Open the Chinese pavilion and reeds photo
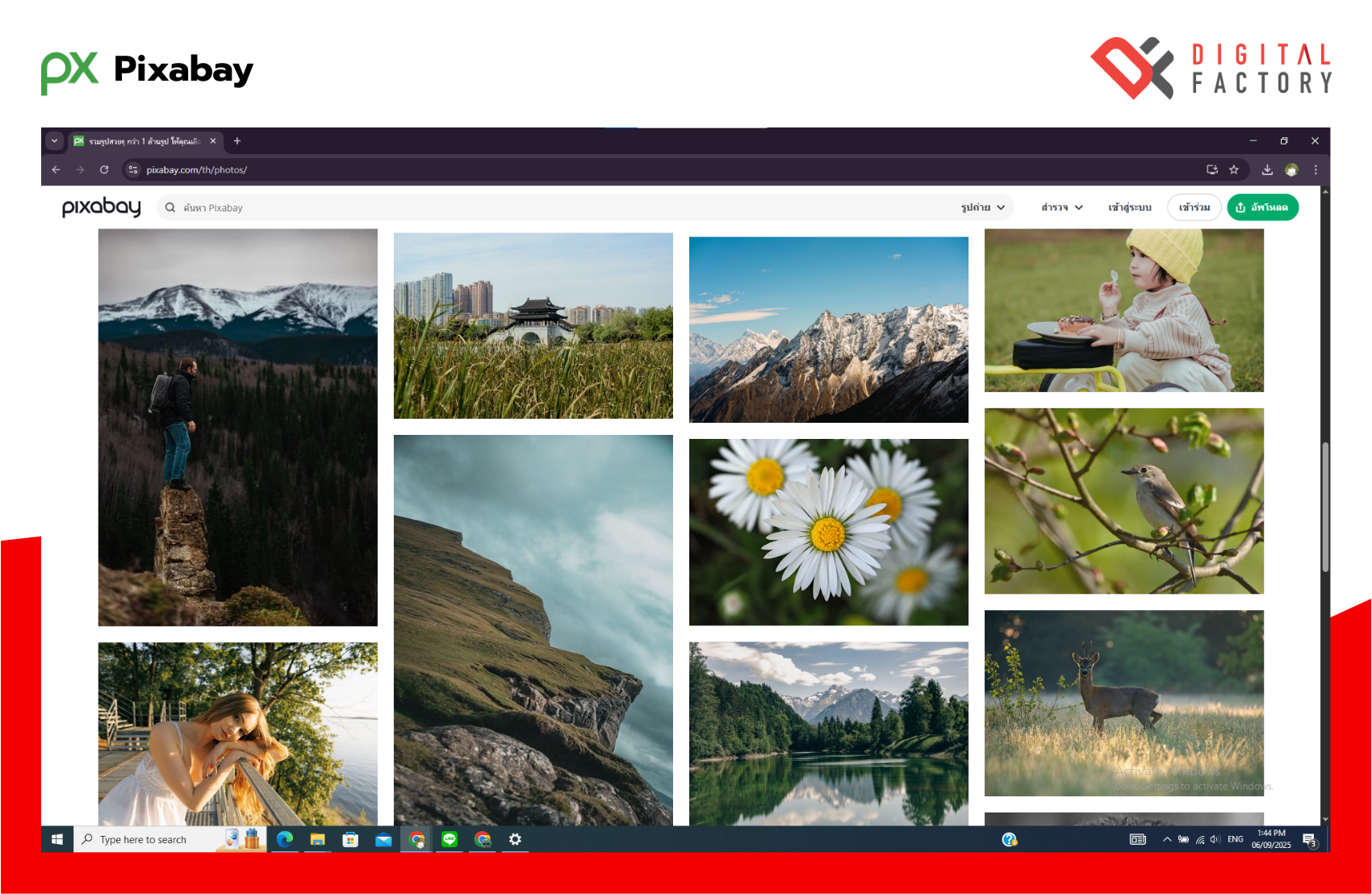1372x894 pixels. (x=533, y=326)
